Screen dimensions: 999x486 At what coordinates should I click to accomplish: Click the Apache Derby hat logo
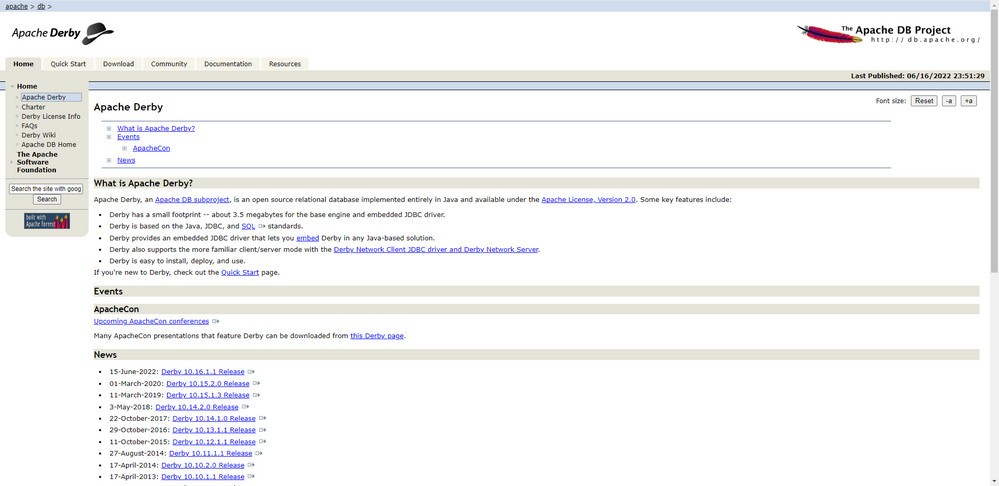(x=62, y=33)
